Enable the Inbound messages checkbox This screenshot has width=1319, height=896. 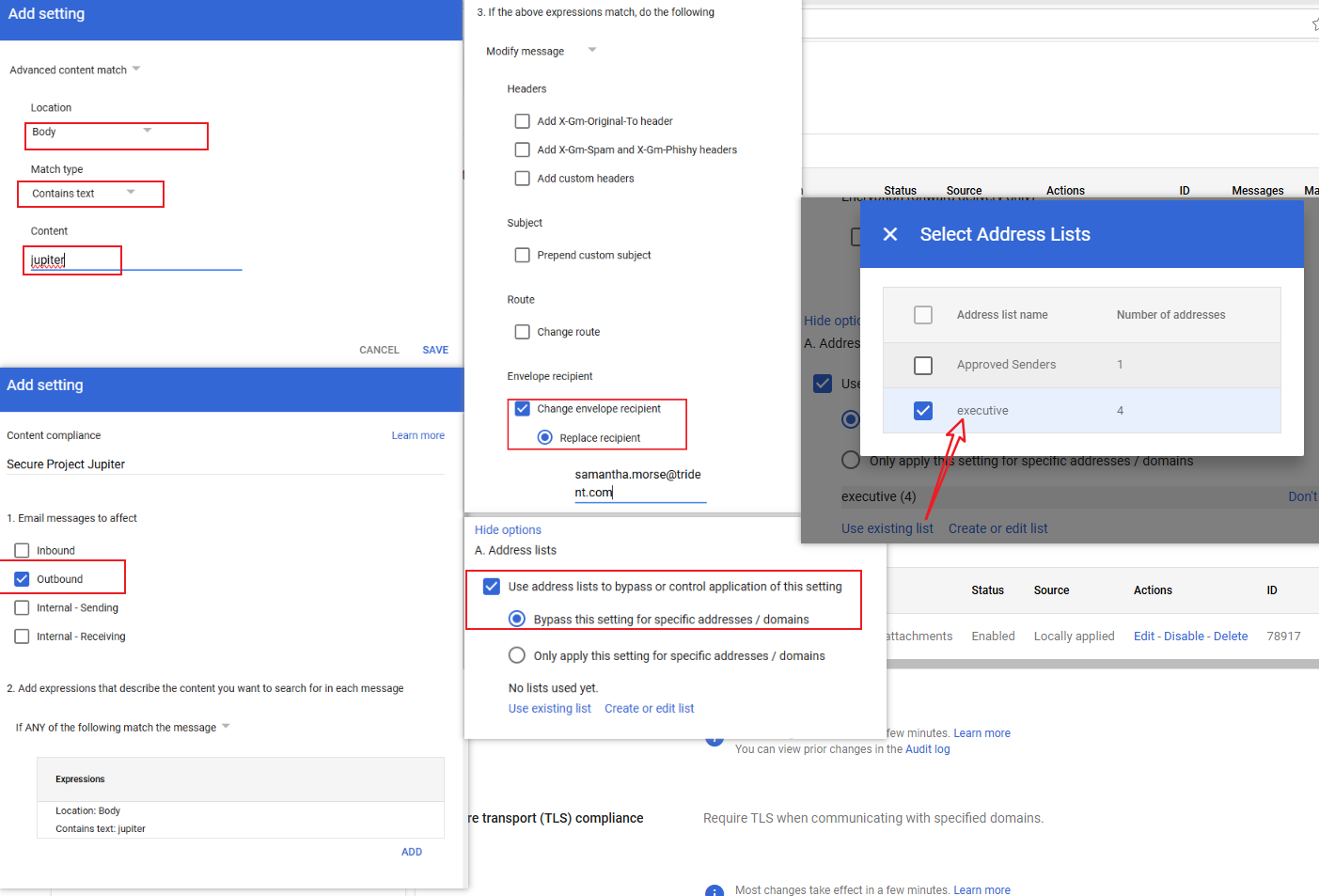[x=23, y=551]
